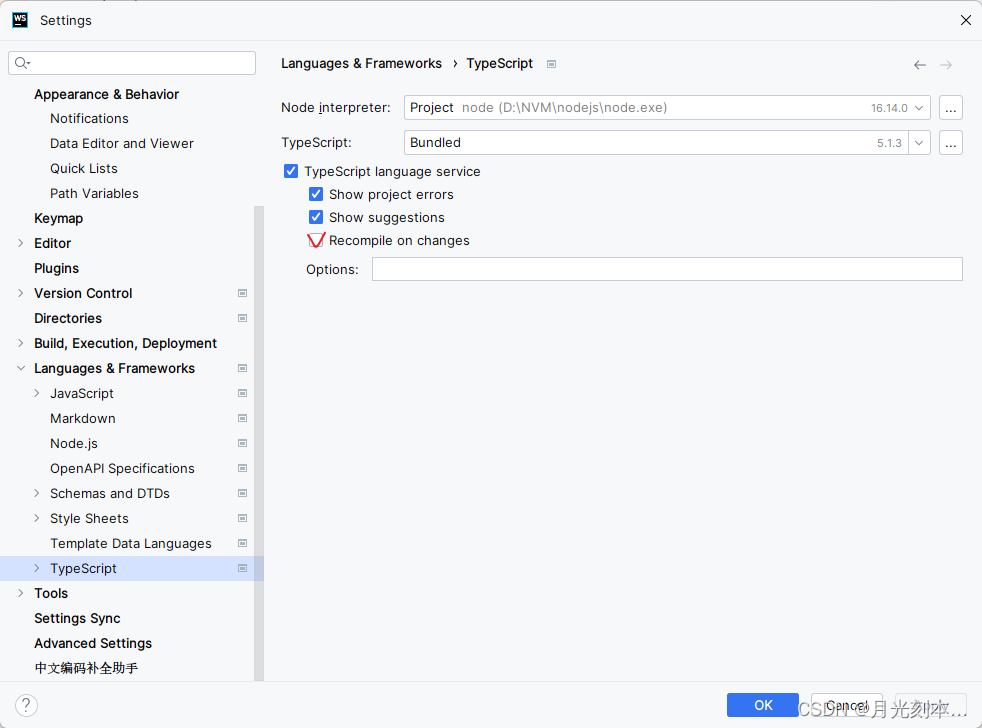982x728 pixels.
Task: Click project icon next to Template Data Languages
Action: (242, 544)
